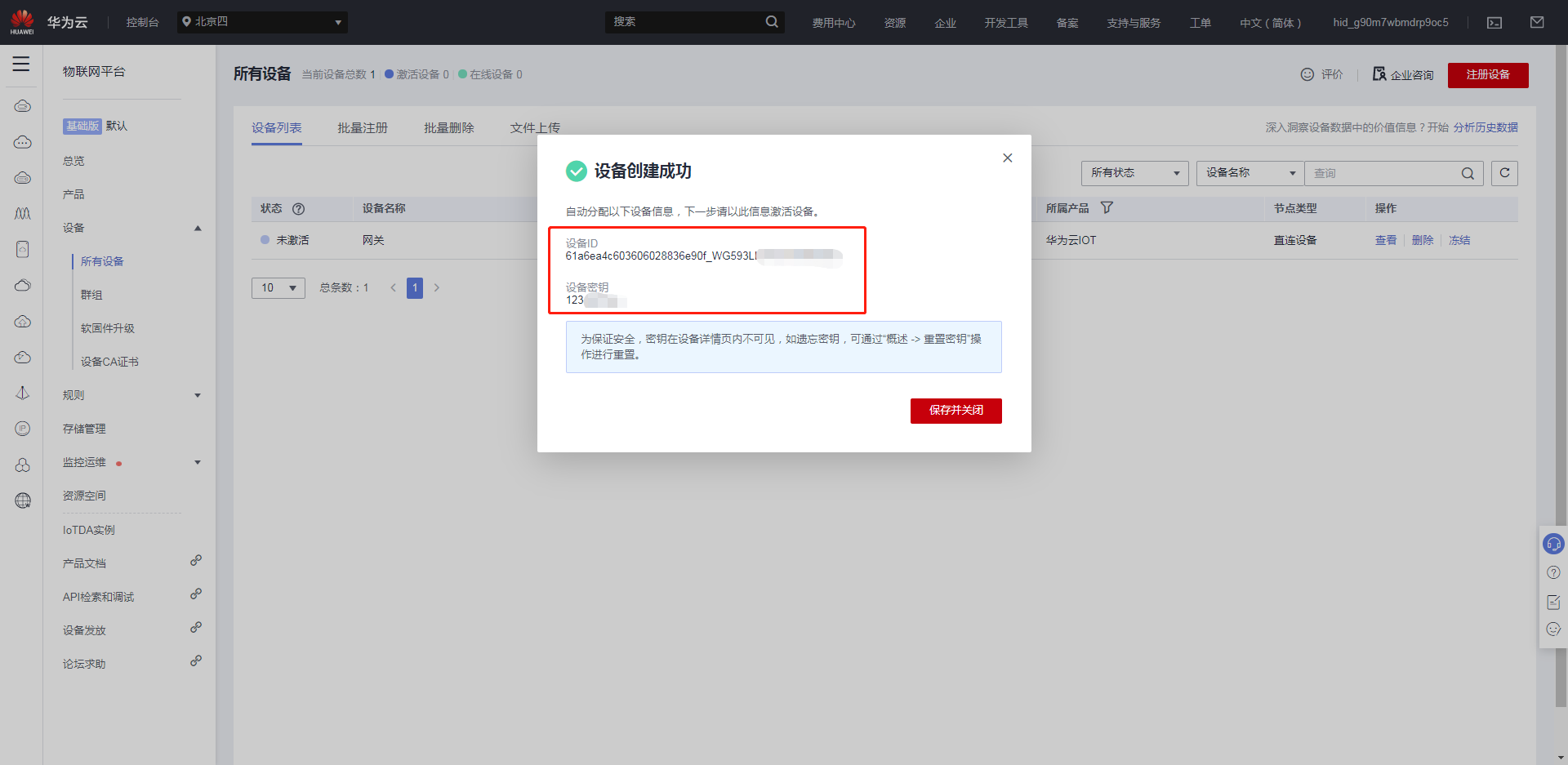Viewport: 1568px width, 765px height.
Task: Open the cloud shell terminal icon
Action: click(x=1494, y=23)
